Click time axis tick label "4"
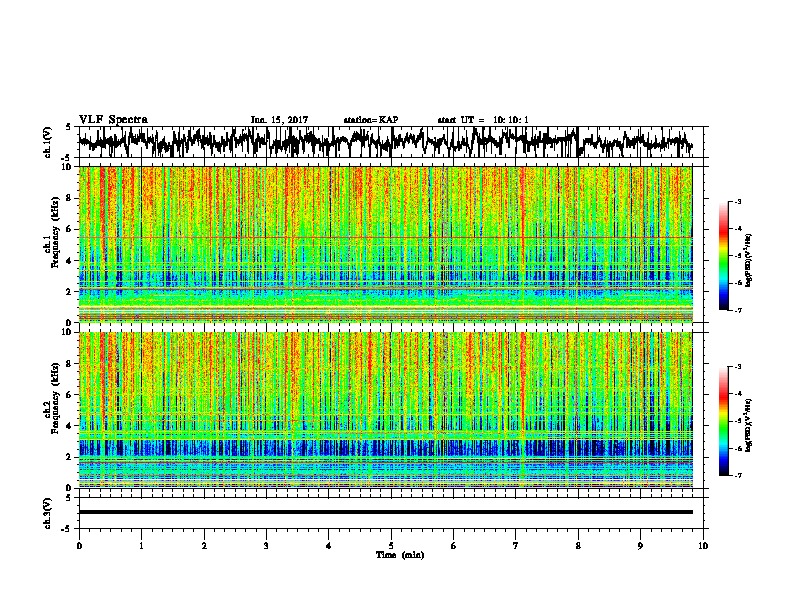Image resolution: width=792 pixels, height=612 pixels. pos(329,546)
